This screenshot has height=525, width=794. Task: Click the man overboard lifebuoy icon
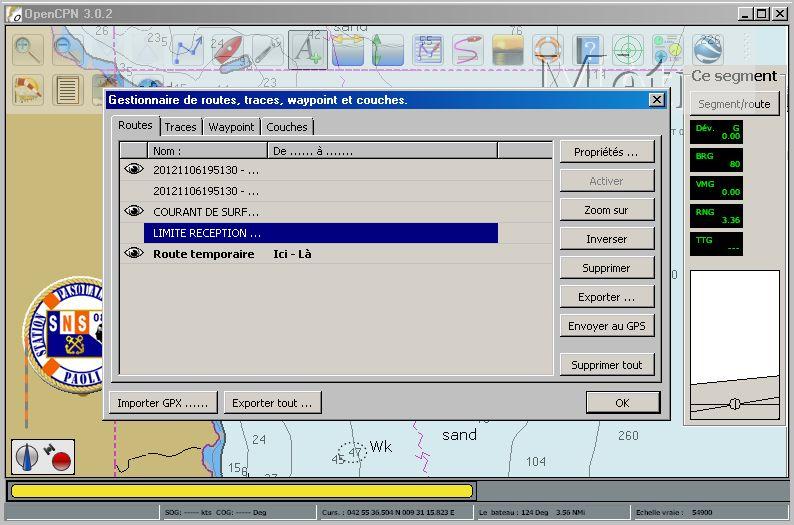[x=547, y=49]
